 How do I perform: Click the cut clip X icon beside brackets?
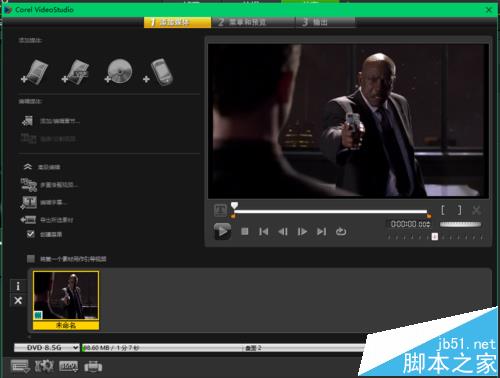[476, 210]
